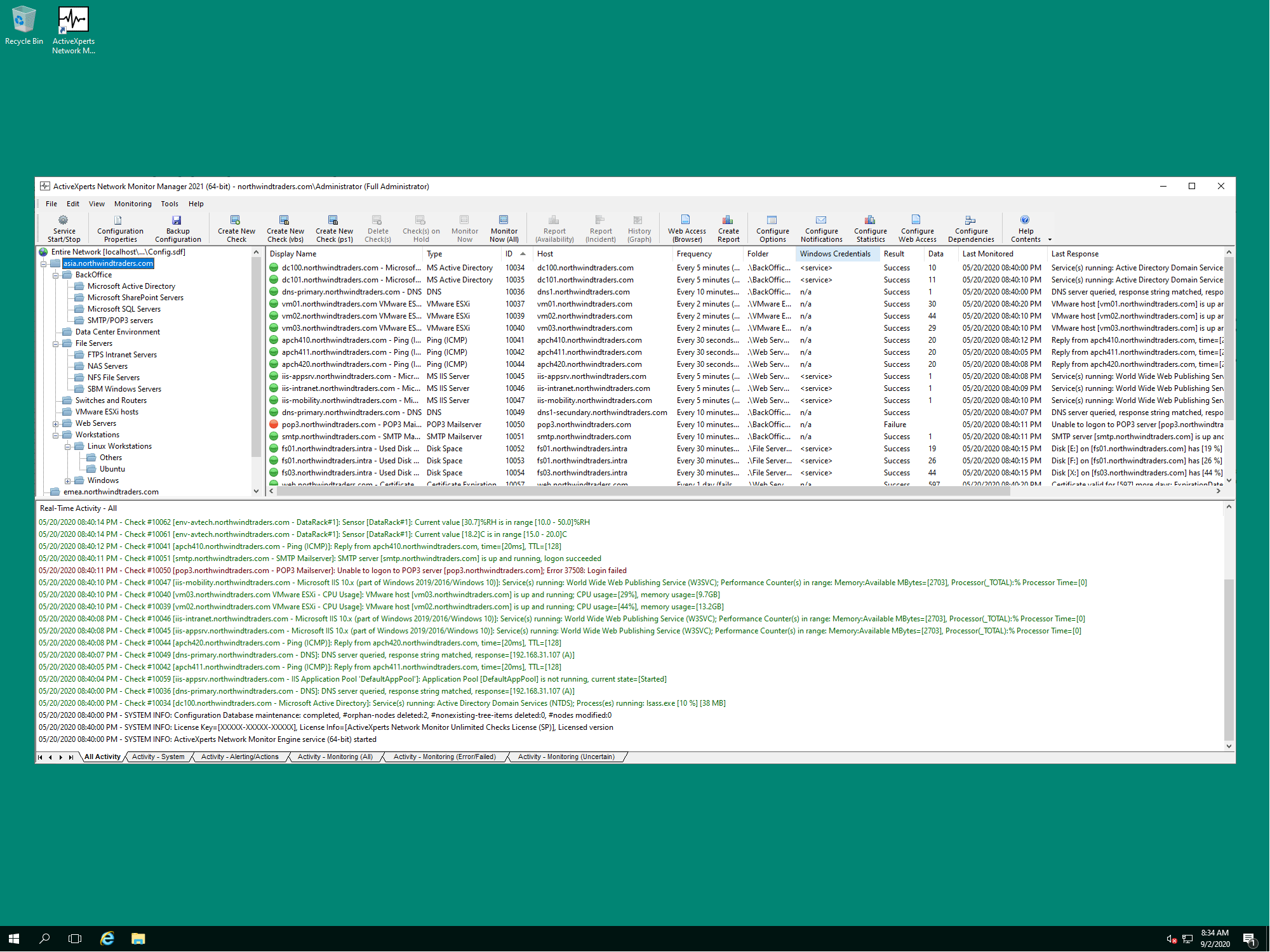The height and width of the screenshot is (952, 1270).
Task: Sort by the Windows Credentials column header
Action: [838, 254]
